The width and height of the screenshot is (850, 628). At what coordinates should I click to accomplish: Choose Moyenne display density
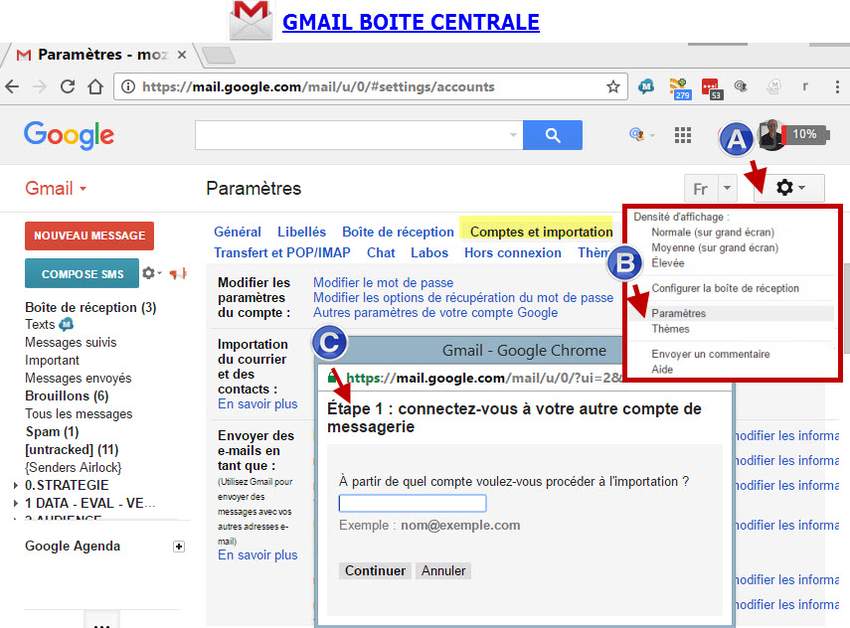pos(714,248)
